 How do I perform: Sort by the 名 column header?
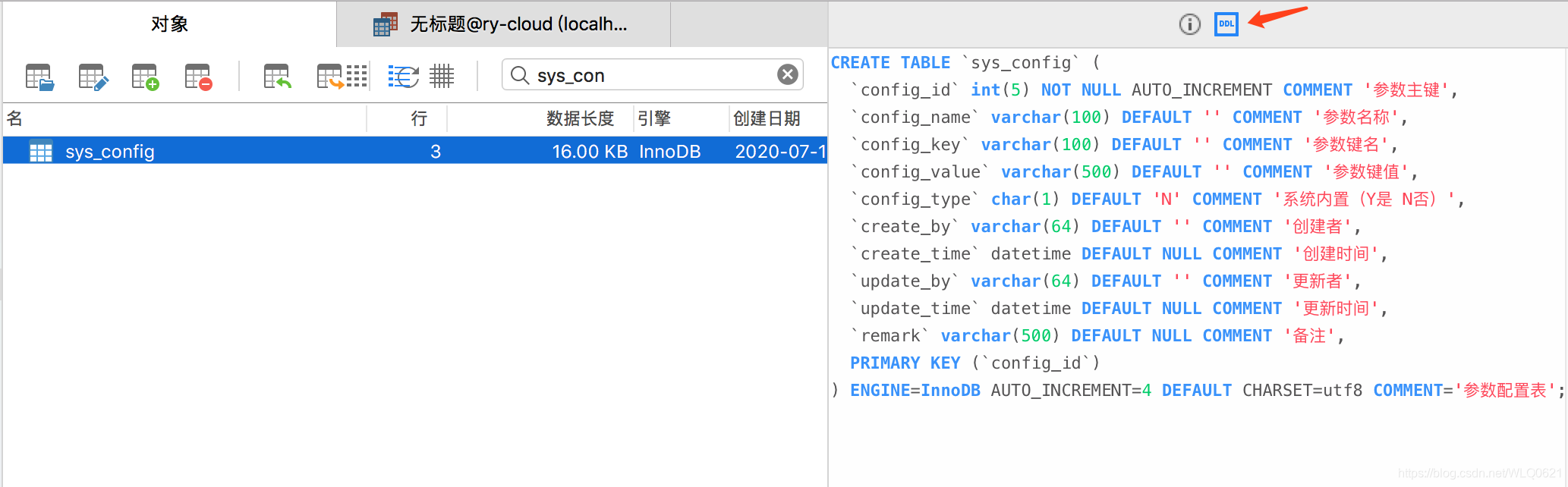tap(185, 118)
